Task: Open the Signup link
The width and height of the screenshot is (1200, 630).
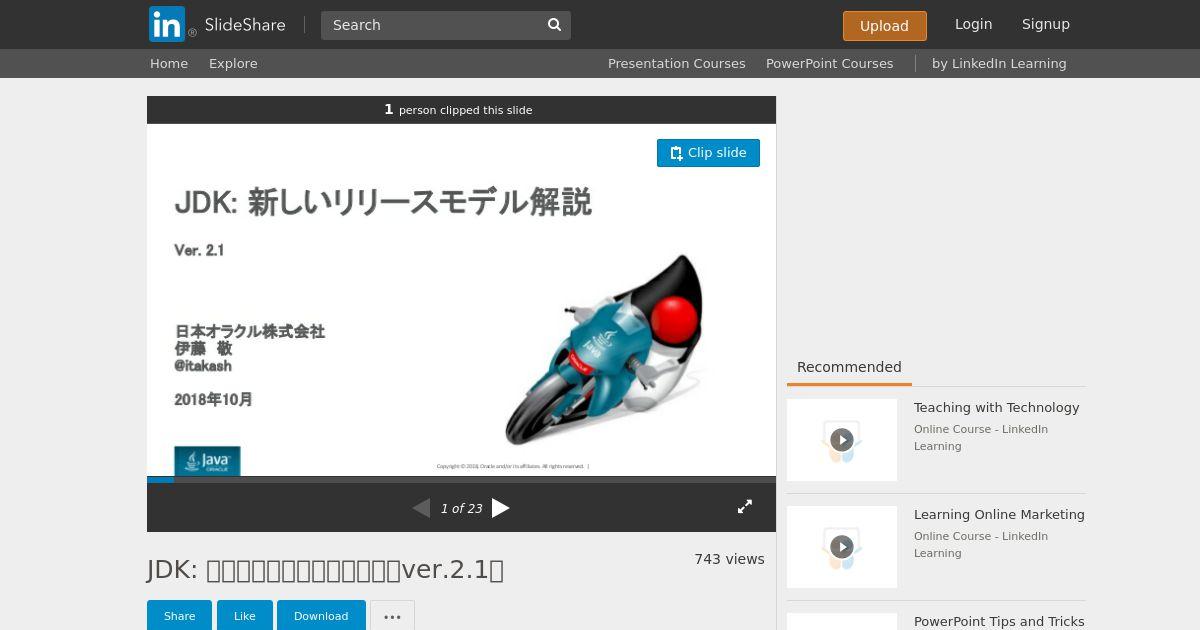Action: [1046, 24]
